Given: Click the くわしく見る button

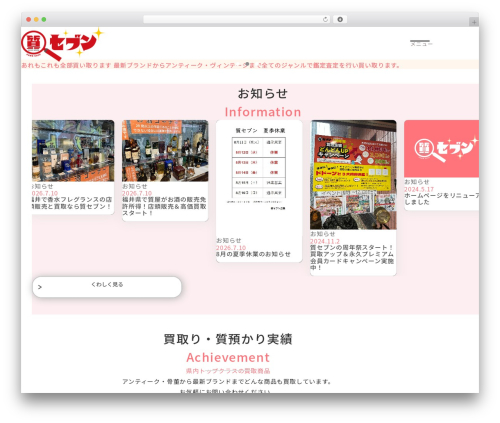Looking at the screenshot, I should pos(107,287).
